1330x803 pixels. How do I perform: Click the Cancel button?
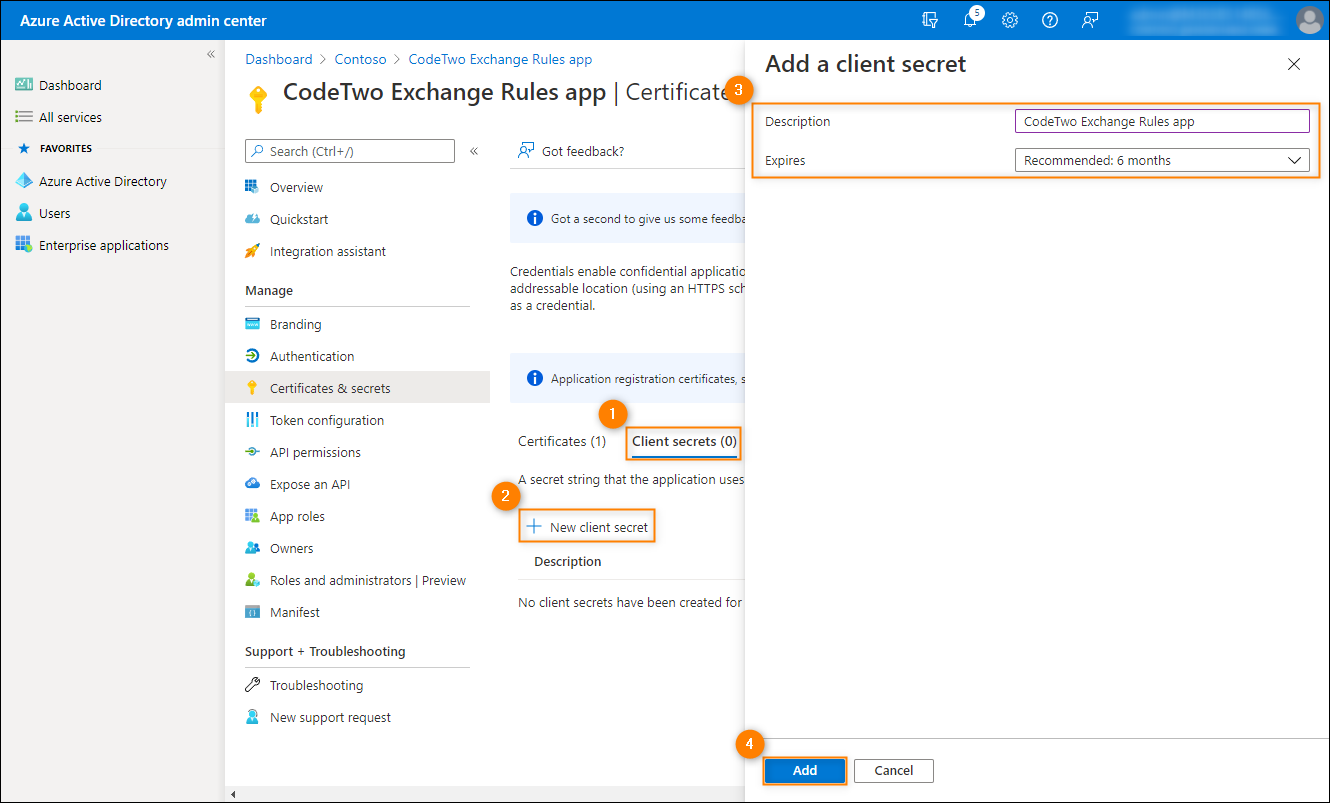click(894, 770)
